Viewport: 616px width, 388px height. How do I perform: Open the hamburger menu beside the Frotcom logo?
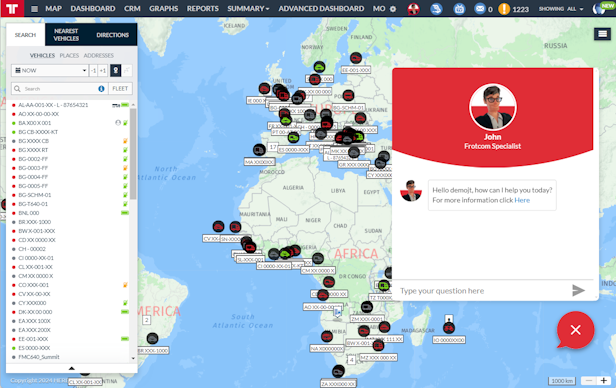(x=35, y=9)
